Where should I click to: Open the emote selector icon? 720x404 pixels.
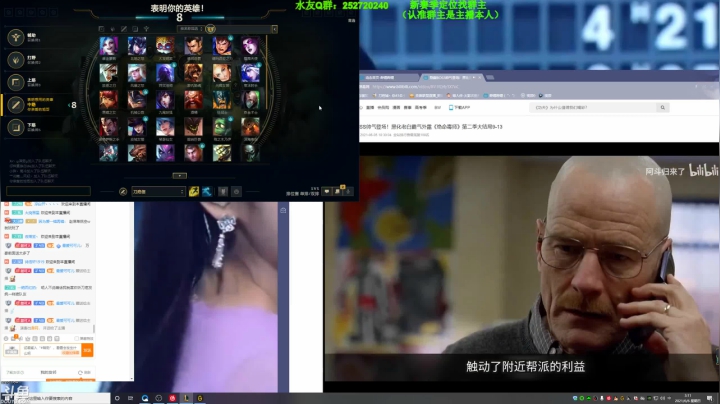click(236, 191)
